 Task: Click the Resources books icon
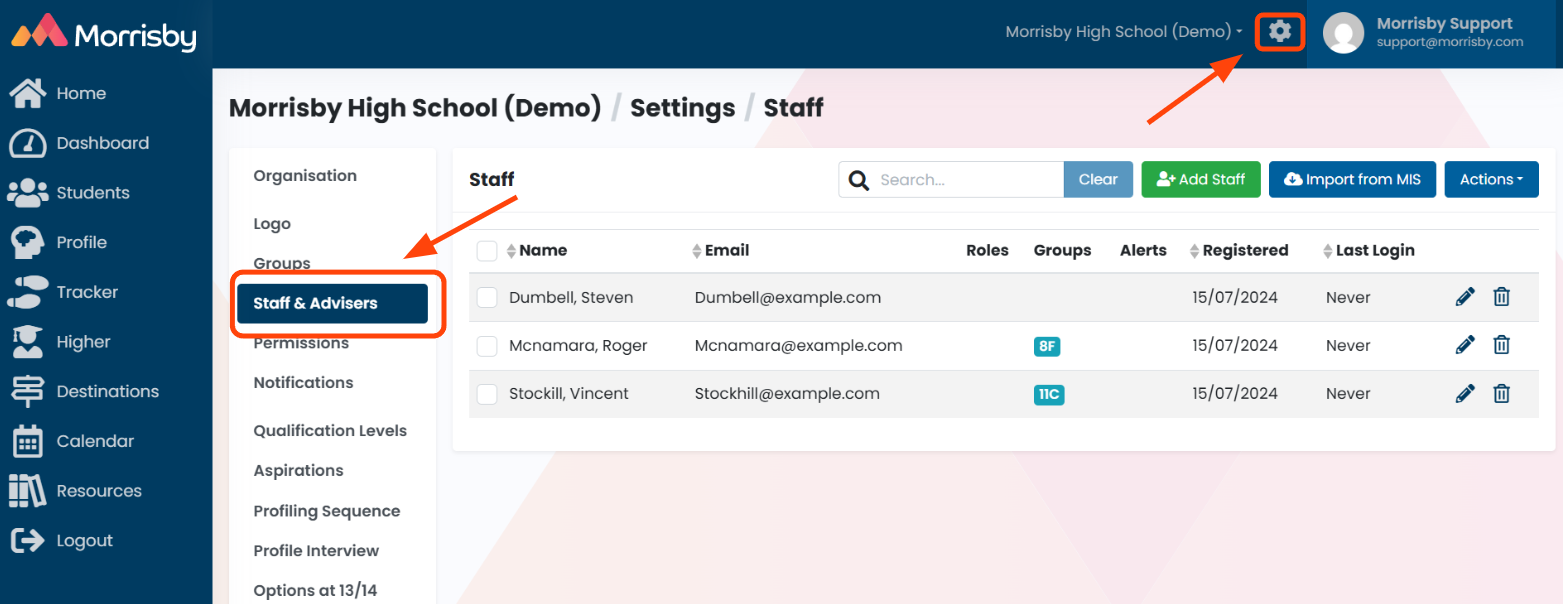point(27,491)
